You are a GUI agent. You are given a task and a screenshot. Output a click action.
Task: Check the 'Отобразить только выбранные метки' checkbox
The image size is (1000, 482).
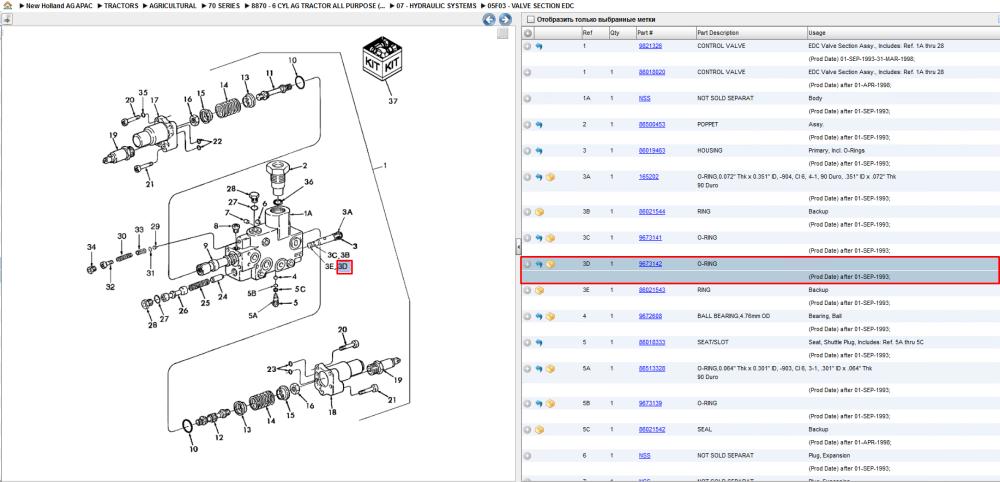click(x=531, y=20)
